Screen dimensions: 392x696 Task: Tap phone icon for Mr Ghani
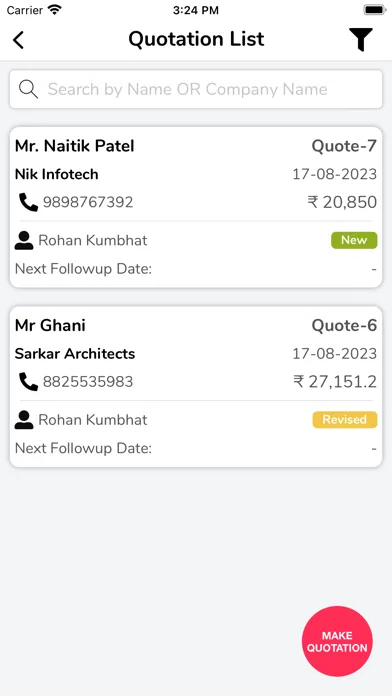(x=28, y=382)
